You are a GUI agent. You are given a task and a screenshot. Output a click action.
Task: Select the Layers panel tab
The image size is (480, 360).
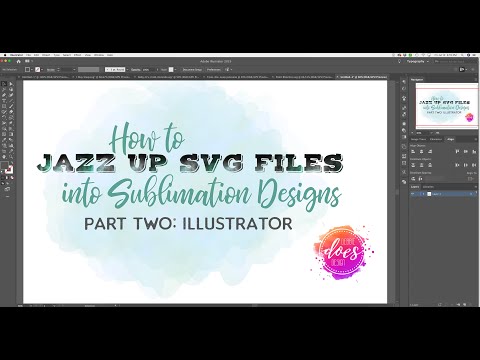pos(415,187)
